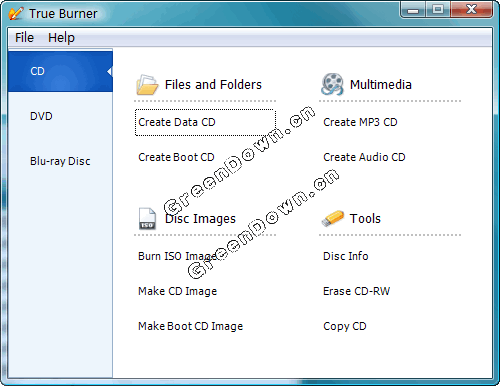Screen dimensions: 500x386
Task: Click the True Burner app icon in title bar
Action: (16, 13)
